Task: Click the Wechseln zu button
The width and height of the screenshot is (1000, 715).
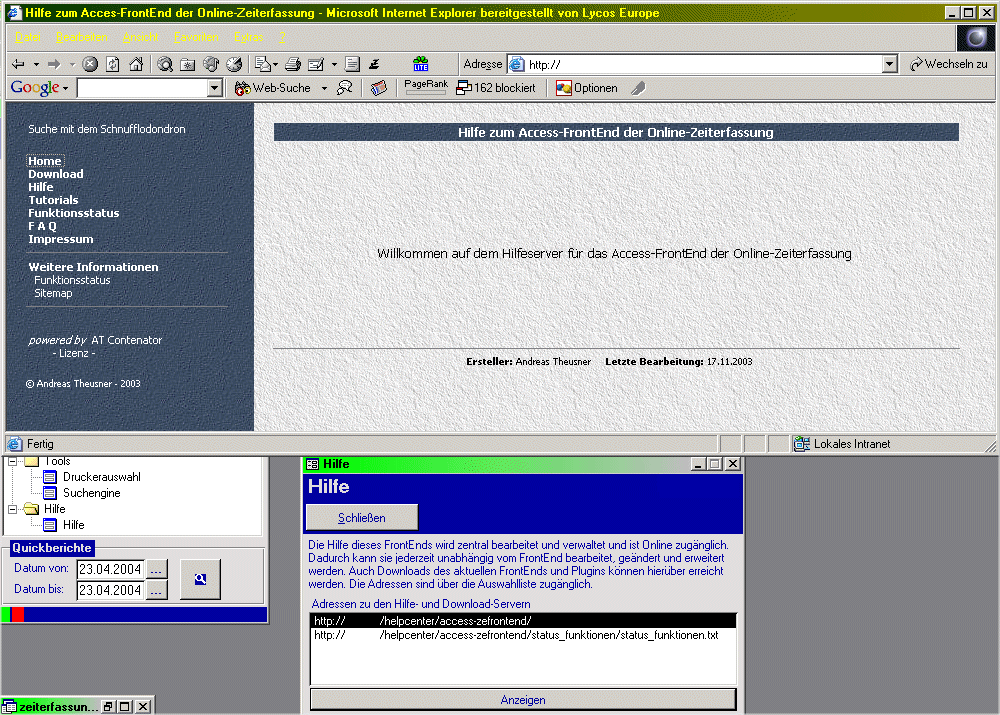Action: (949, 64)
